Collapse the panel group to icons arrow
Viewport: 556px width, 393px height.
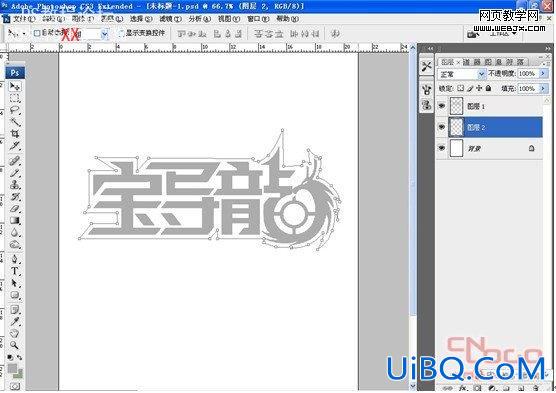tap(547, 49)
